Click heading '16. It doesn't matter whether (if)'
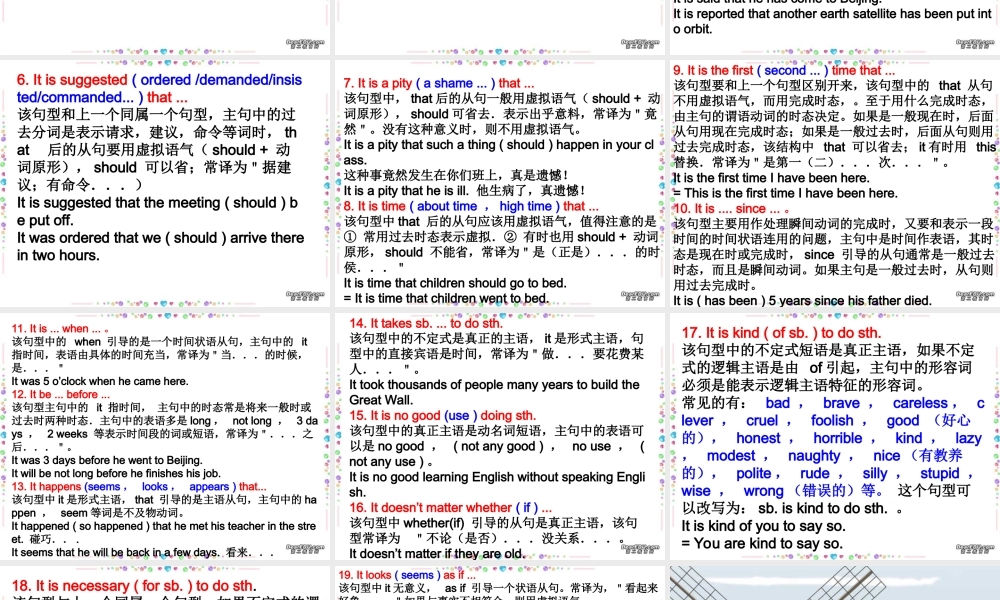Image resolution: width=1000 pixels, height=600 pixels. [x=450, y=508]
